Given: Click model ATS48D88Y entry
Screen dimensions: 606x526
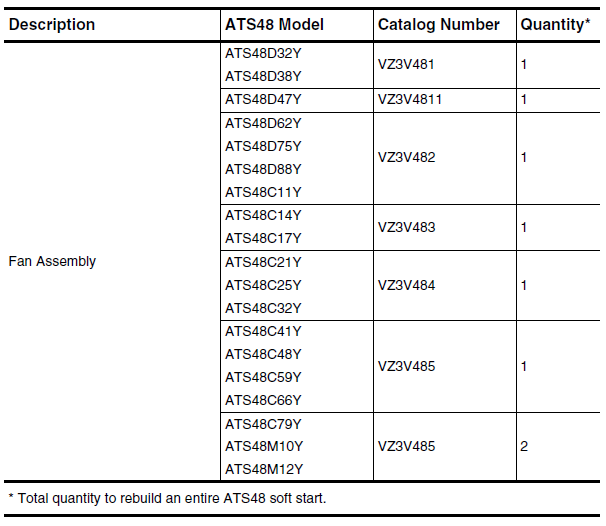Looking at the screenshot, I should [x=263, y=170].
